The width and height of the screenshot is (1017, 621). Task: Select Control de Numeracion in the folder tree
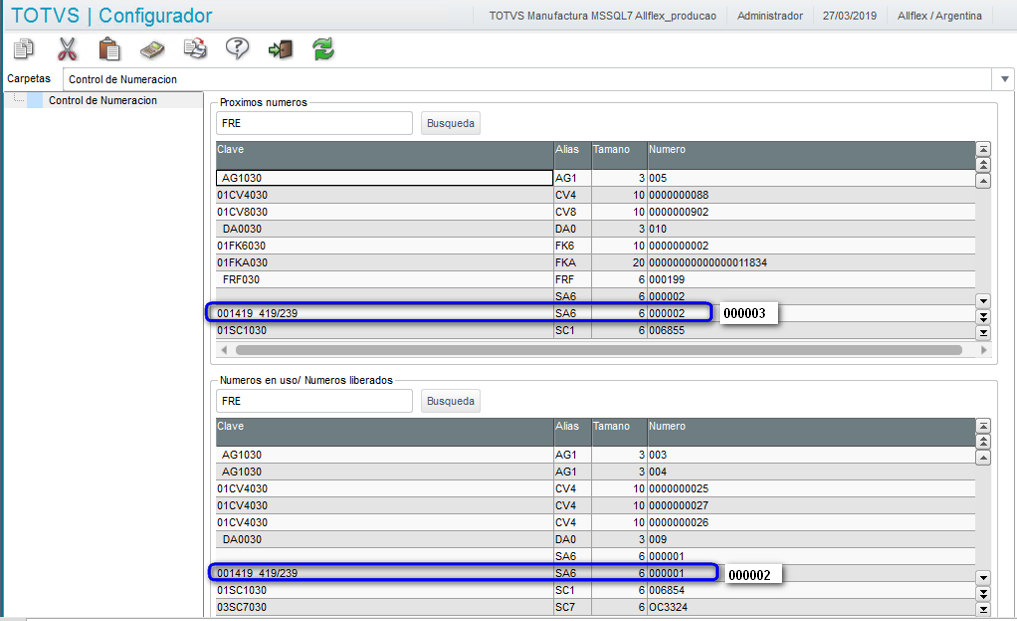coord(102,100)
